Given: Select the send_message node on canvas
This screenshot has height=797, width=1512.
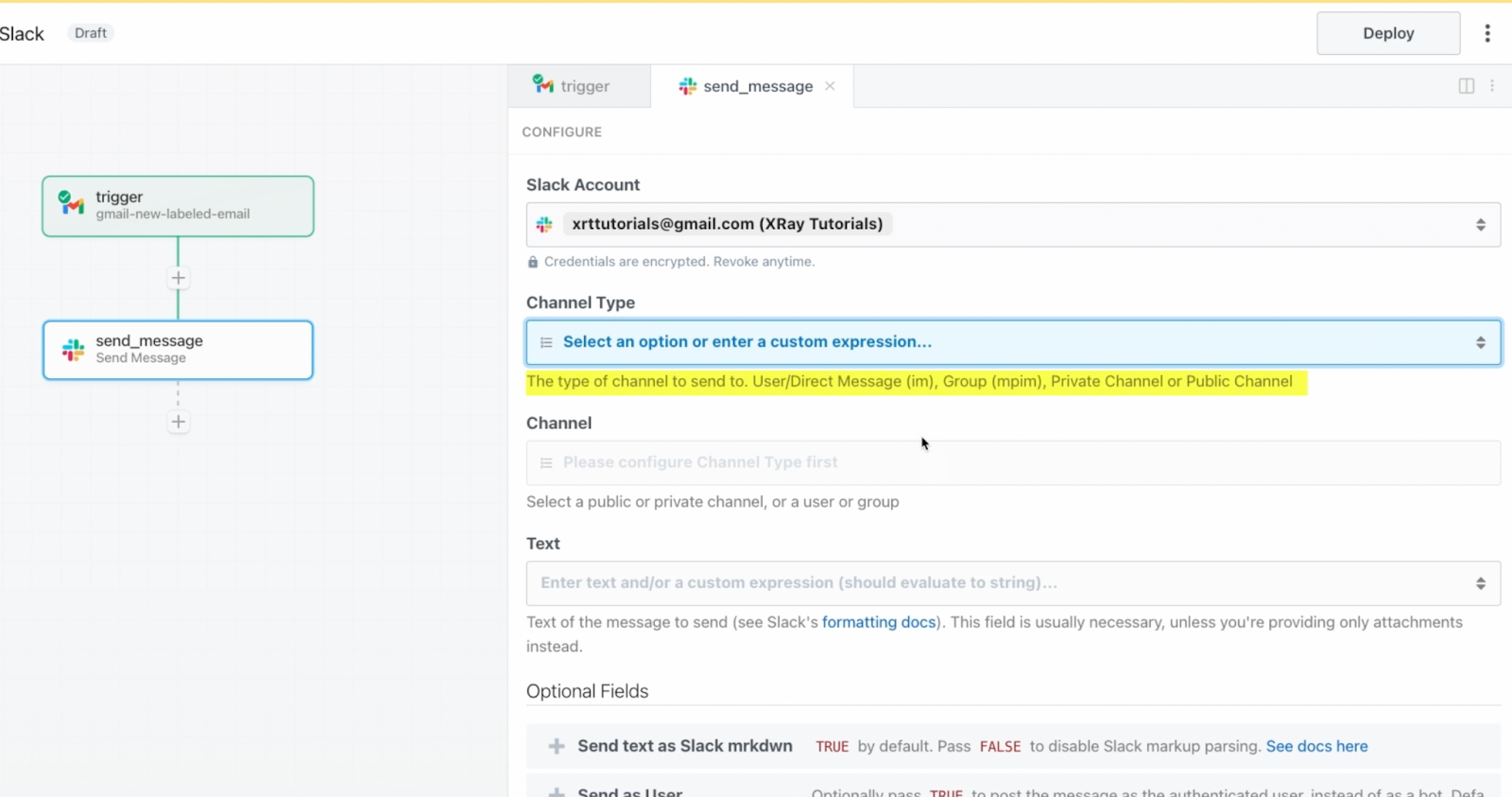Looking at the screenshot, I should pyautogui.click(x=178, y=350).
